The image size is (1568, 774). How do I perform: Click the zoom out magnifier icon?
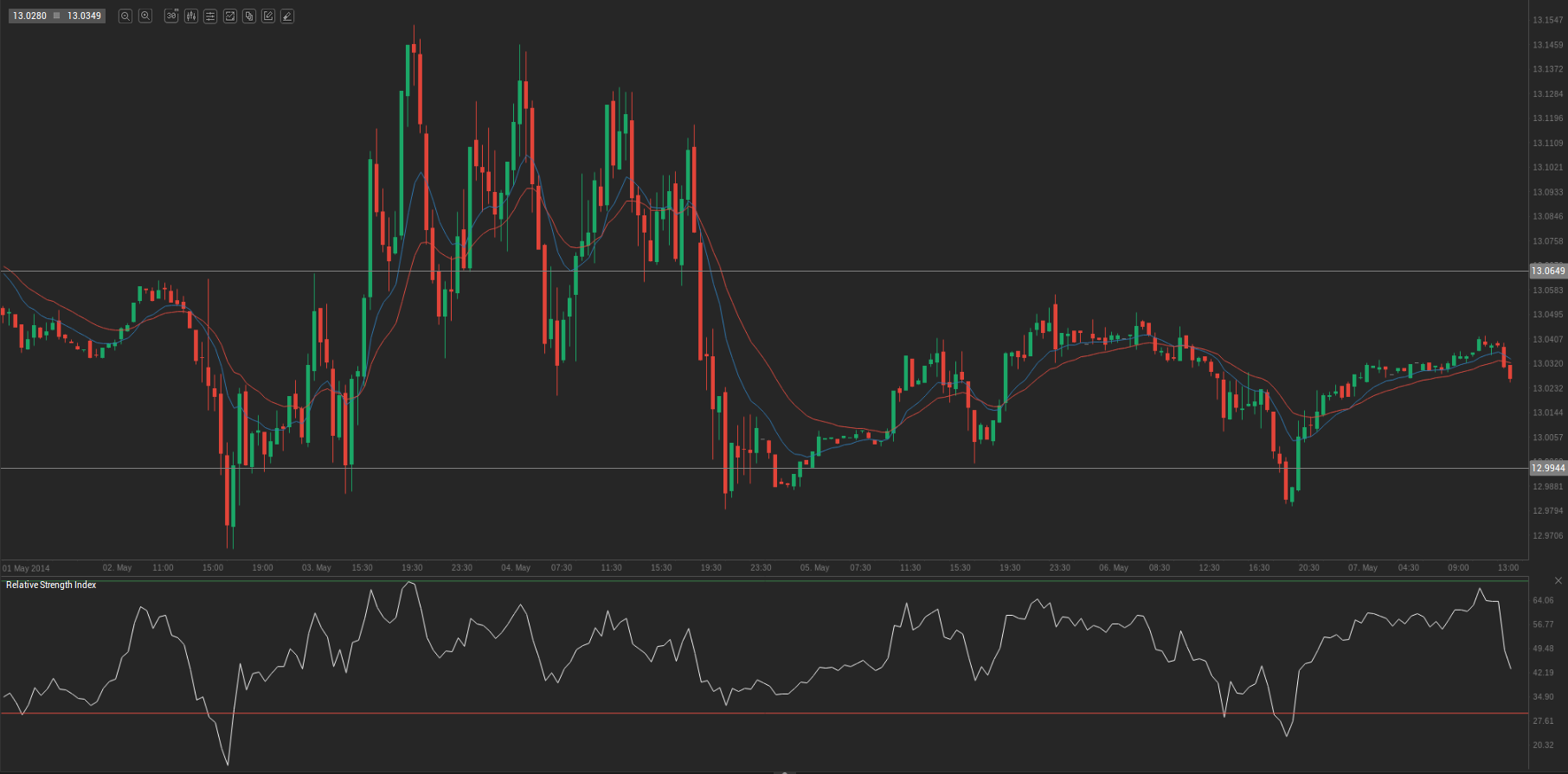(x=125, y=16)
